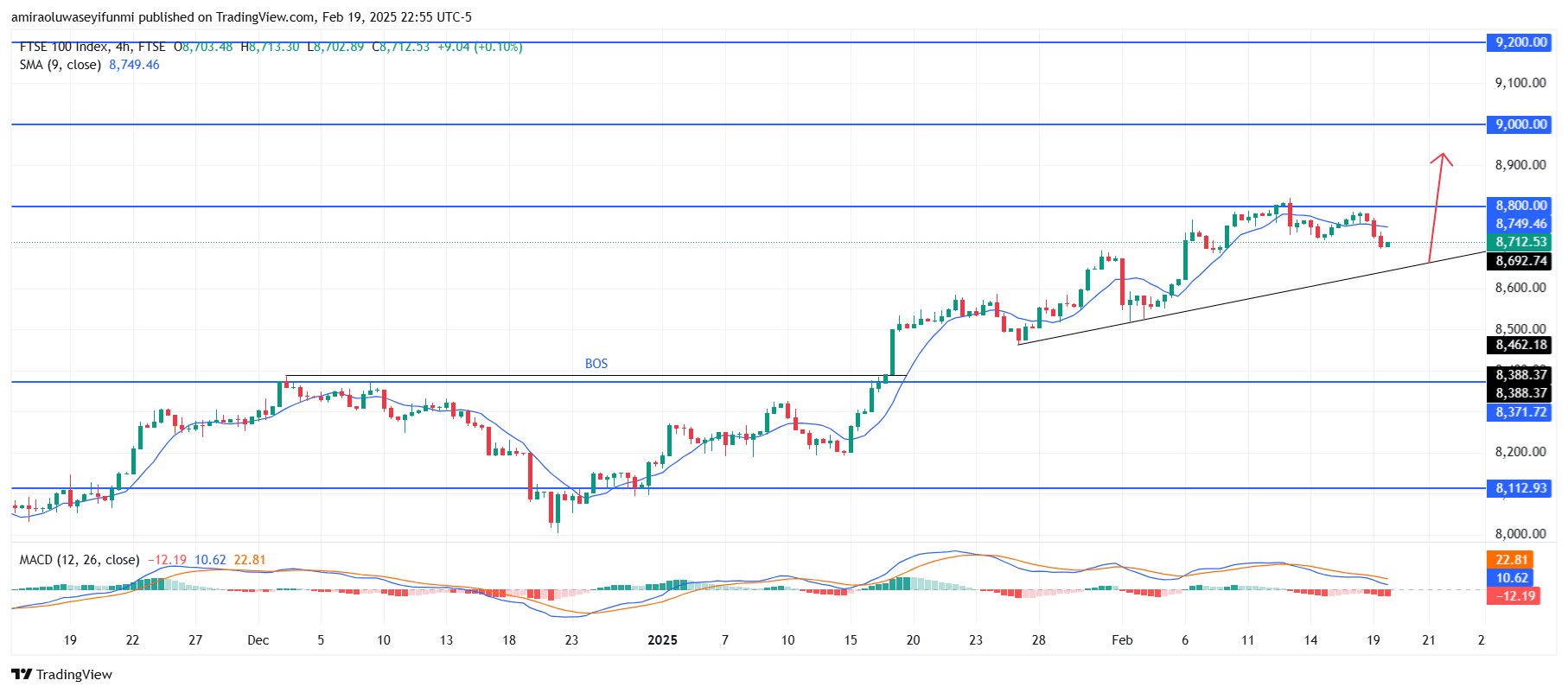Click the +9.04 (+0.10%) change value

(480, 47)
